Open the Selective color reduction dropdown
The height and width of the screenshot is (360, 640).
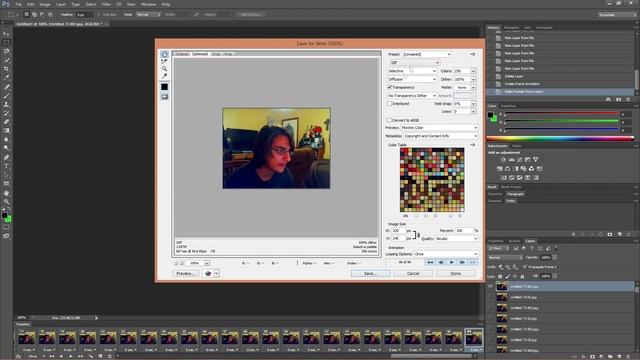tap(411, 71)
